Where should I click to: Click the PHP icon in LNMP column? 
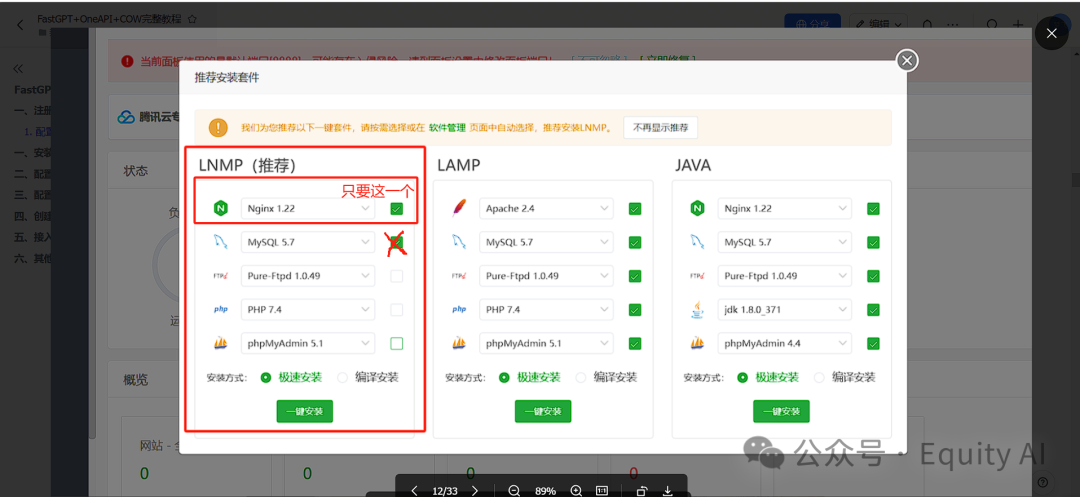(221, 309)
